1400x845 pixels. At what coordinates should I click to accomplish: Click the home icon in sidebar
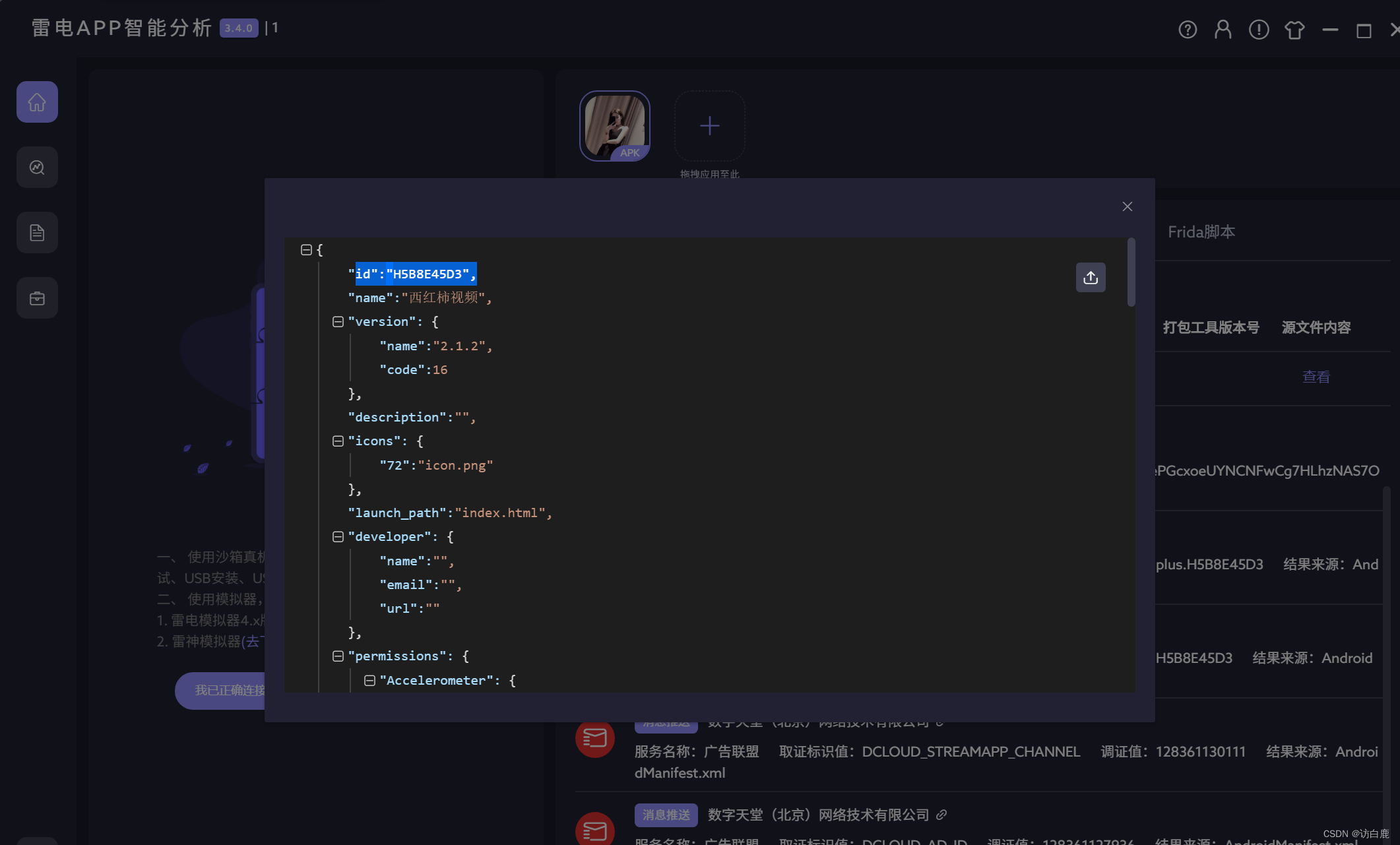click(37, 102)
